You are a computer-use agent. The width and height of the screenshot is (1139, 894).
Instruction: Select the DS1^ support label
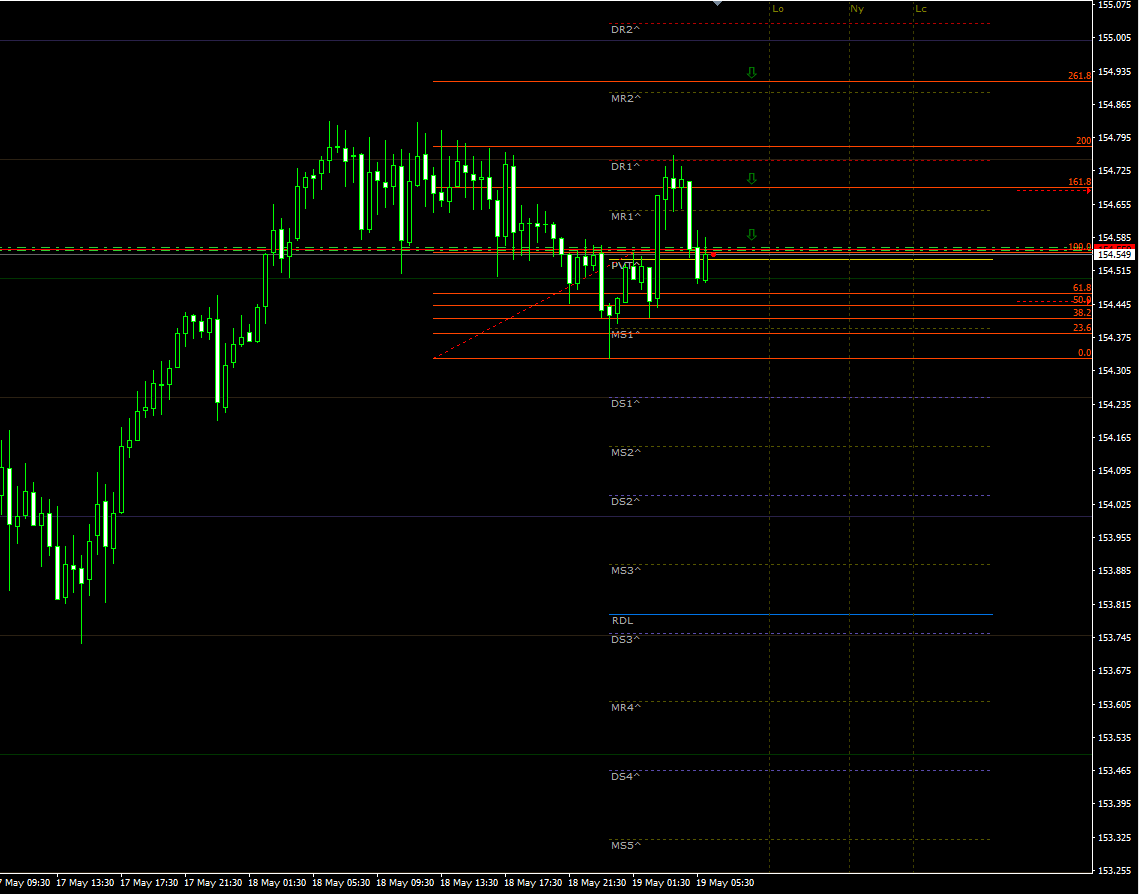[x=625, y=404]
